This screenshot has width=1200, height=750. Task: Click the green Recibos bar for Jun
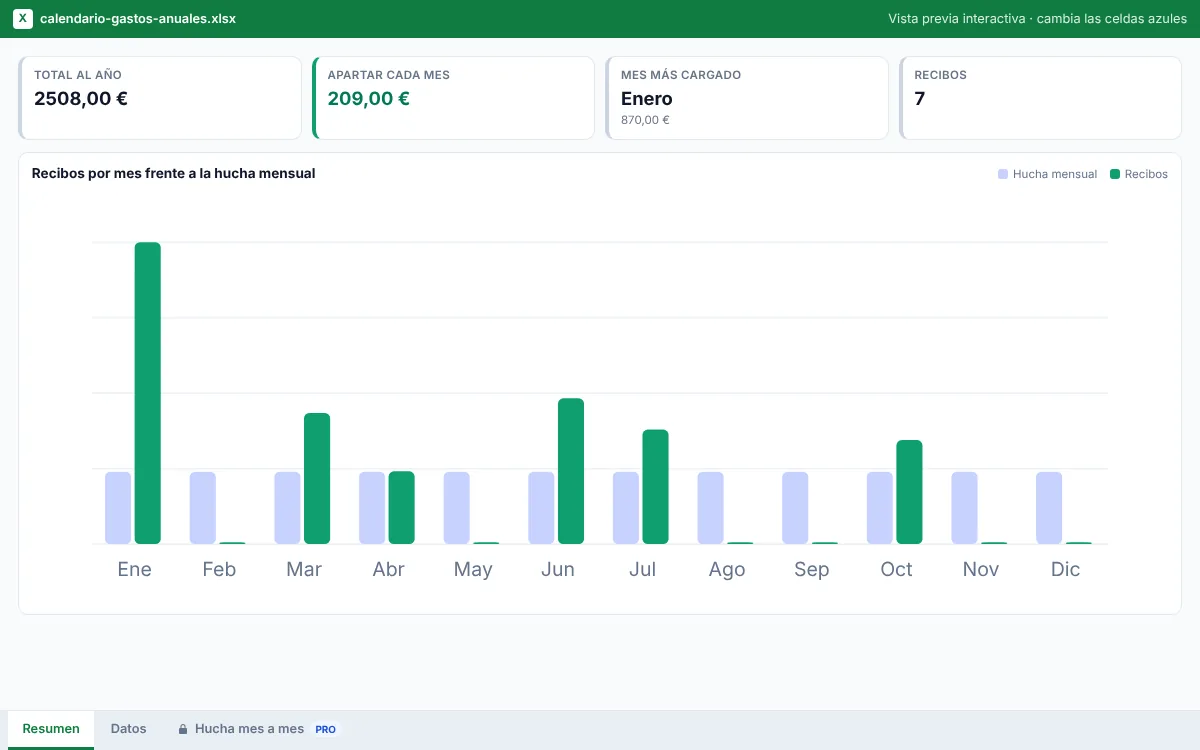point(571,471)
